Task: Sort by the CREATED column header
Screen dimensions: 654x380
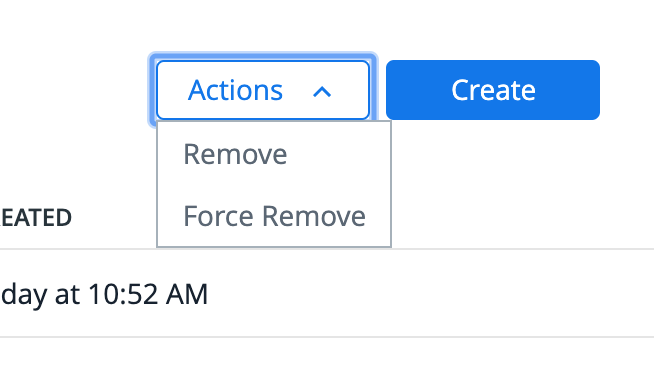Action: (x=36, y=218)
